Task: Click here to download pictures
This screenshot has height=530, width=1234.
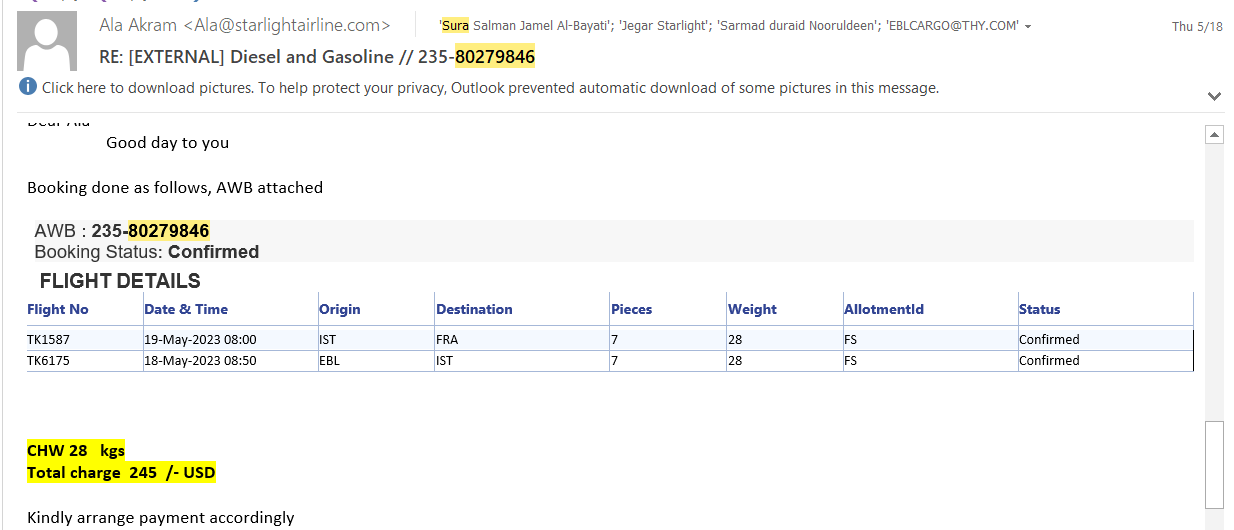Action: [x=147, y=88]
